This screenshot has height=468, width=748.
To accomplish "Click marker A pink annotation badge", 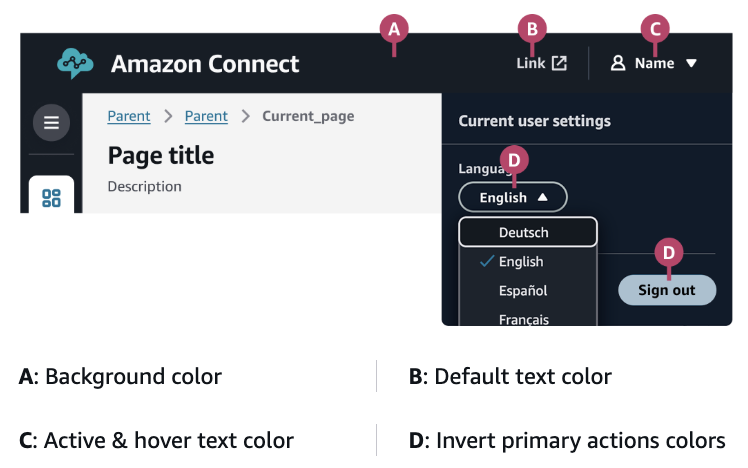I will 394,29.
